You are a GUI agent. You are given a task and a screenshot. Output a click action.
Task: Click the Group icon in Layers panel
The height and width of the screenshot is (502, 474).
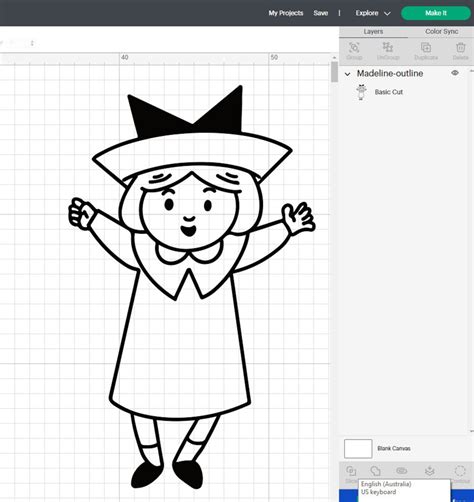(x=354, y=48)
